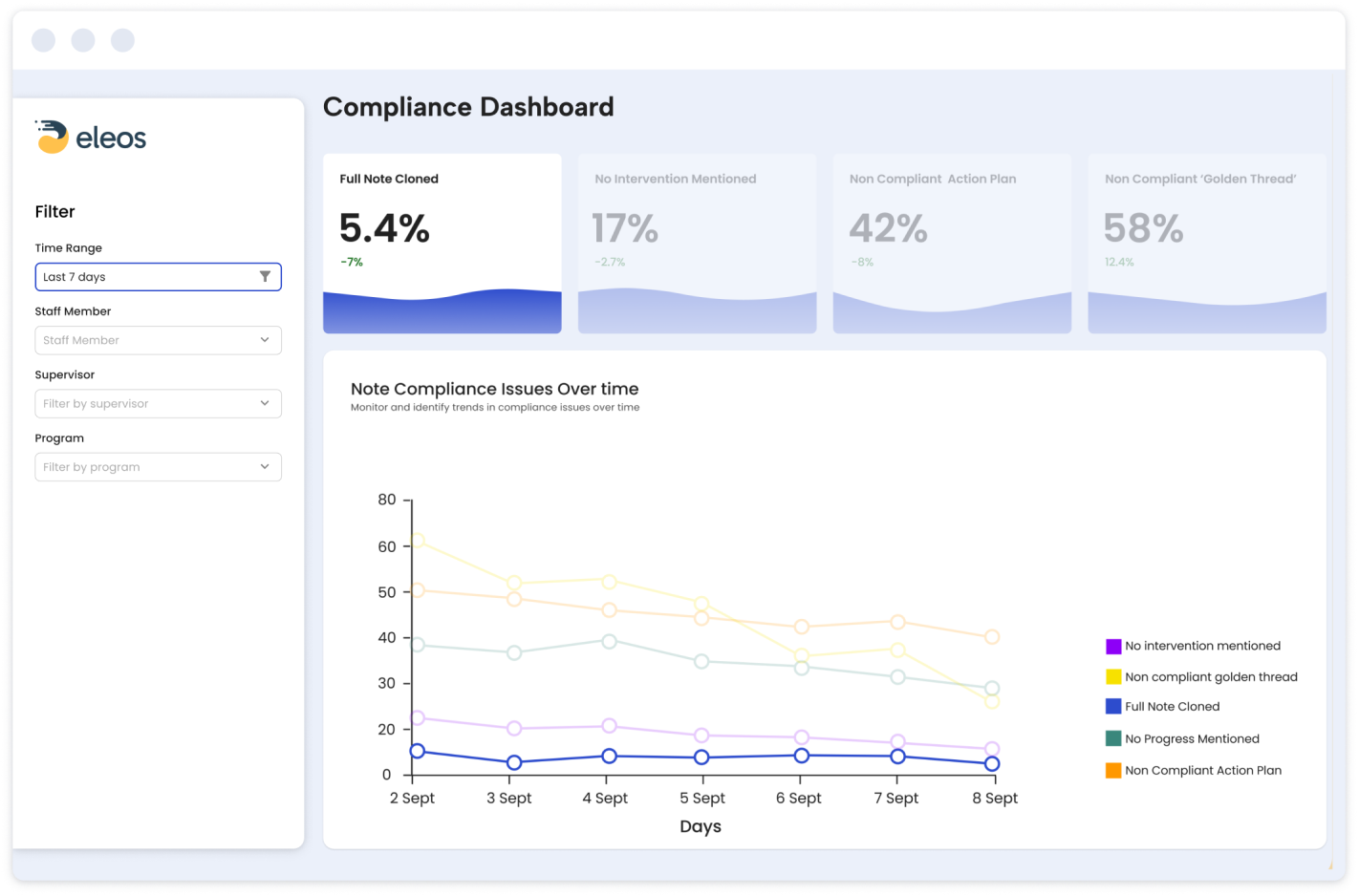Click the 'Filter' sidebar heading

[54, 212]
